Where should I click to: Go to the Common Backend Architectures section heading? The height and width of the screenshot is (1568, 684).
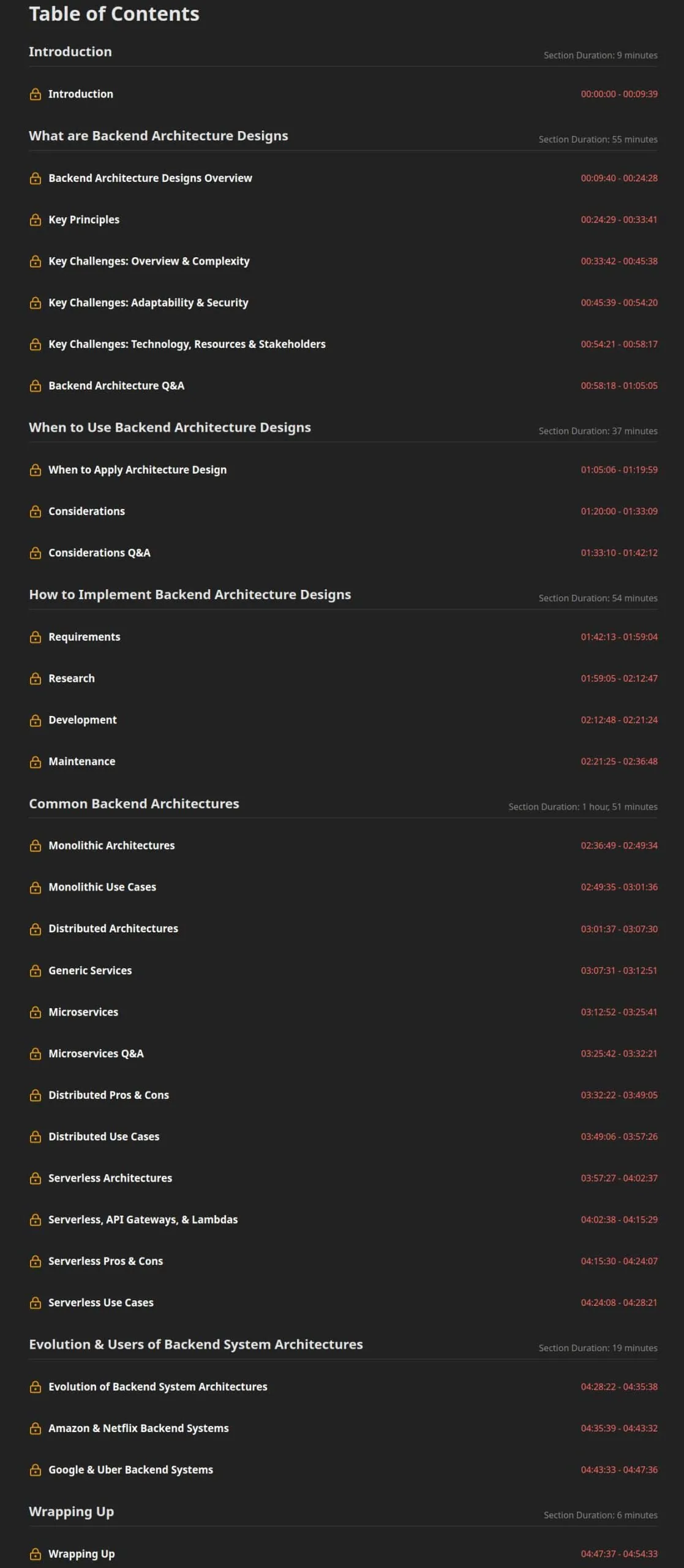134,804
